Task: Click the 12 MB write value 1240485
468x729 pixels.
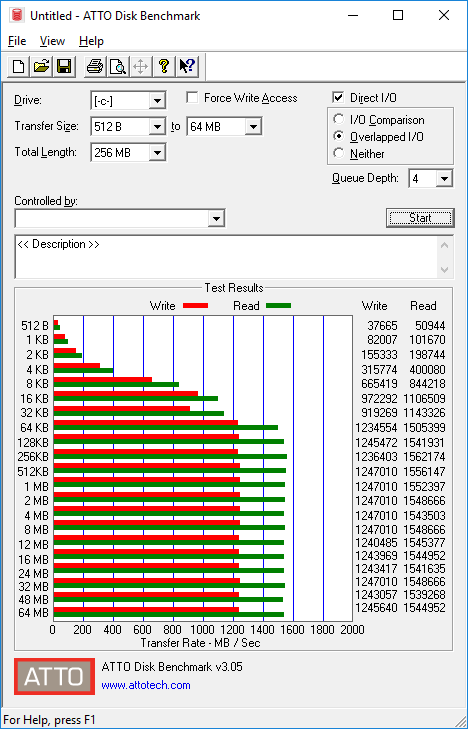Action: tap(376, 543)
